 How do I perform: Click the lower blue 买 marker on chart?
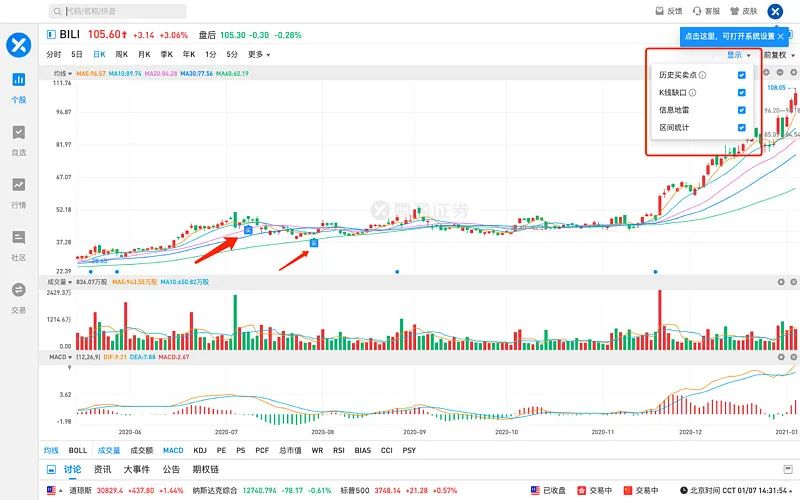(314, 242)
